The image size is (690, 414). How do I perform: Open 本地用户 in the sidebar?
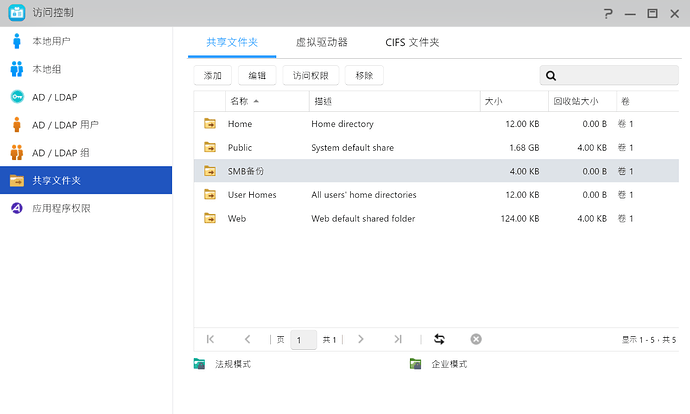[51, 42]
